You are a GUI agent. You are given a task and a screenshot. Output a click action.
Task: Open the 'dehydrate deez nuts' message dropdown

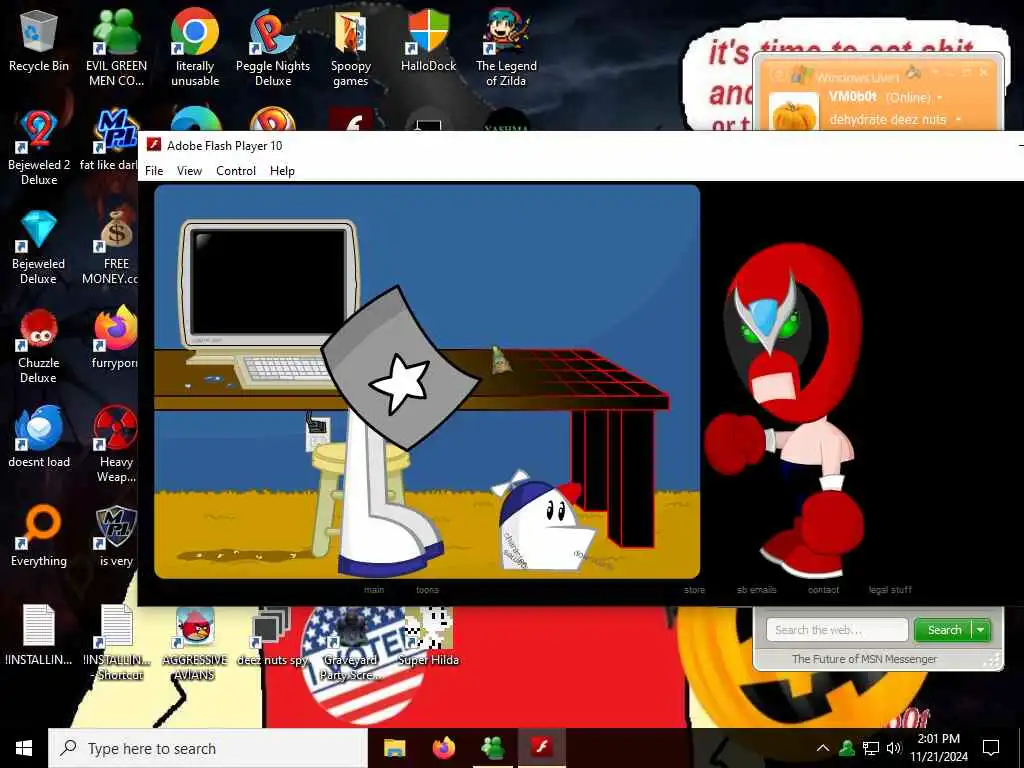coord(958,120)
